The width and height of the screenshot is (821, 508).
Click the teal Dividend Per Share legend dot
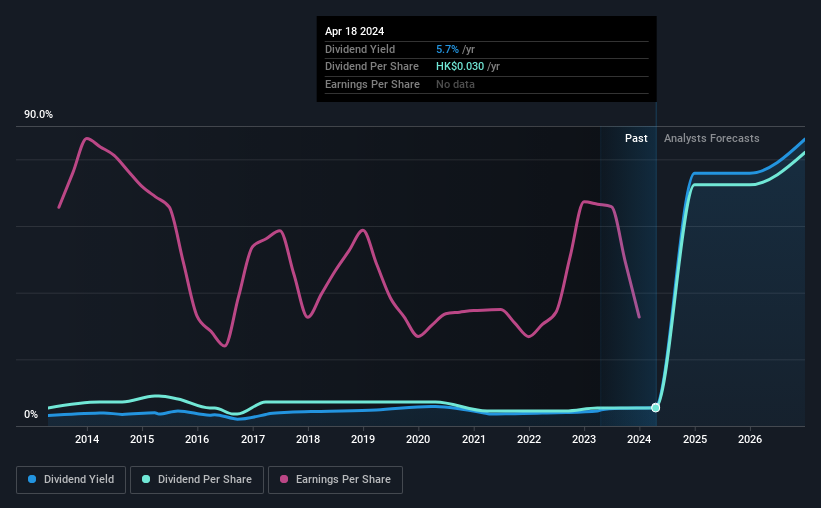point(146,479)
